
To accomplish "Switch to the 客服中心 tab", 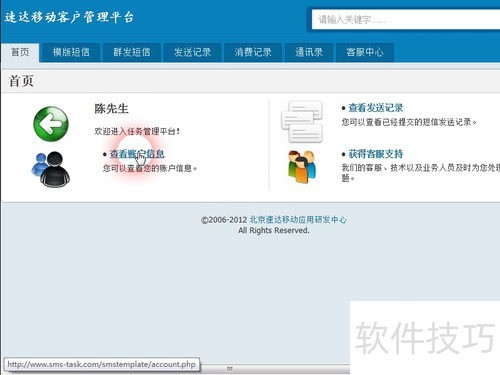I will tap(365, 52).
